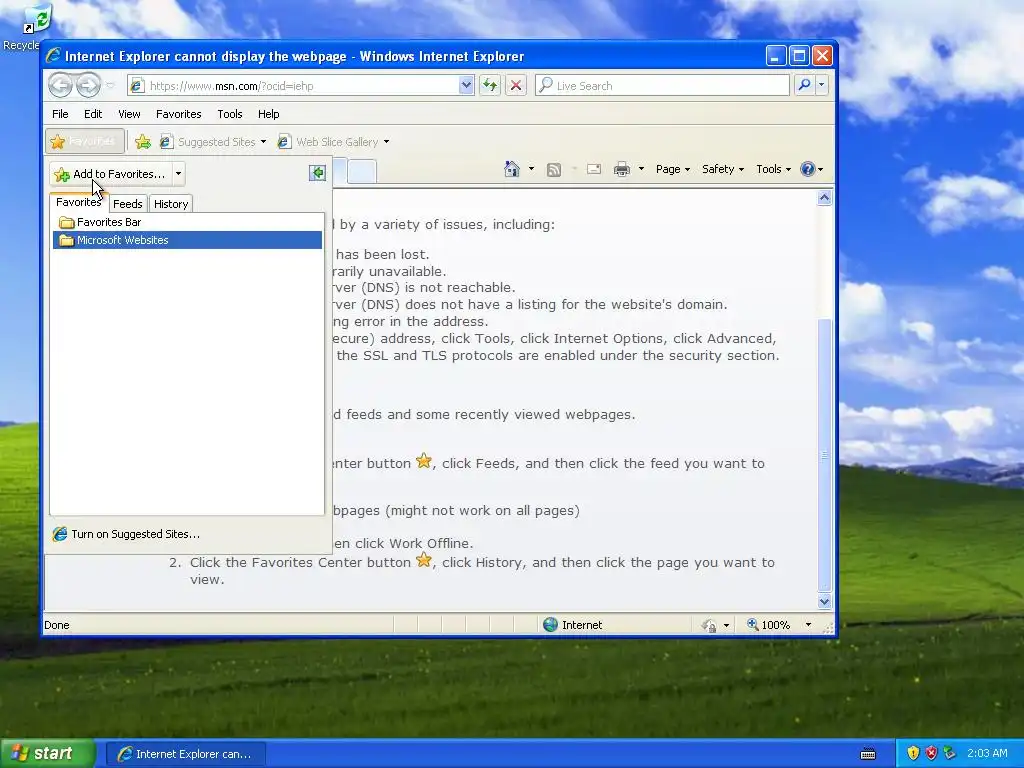Click the scroll up arrow
Image resolution: width=1024 pixels, height=768 pixels.
point(824,198)
